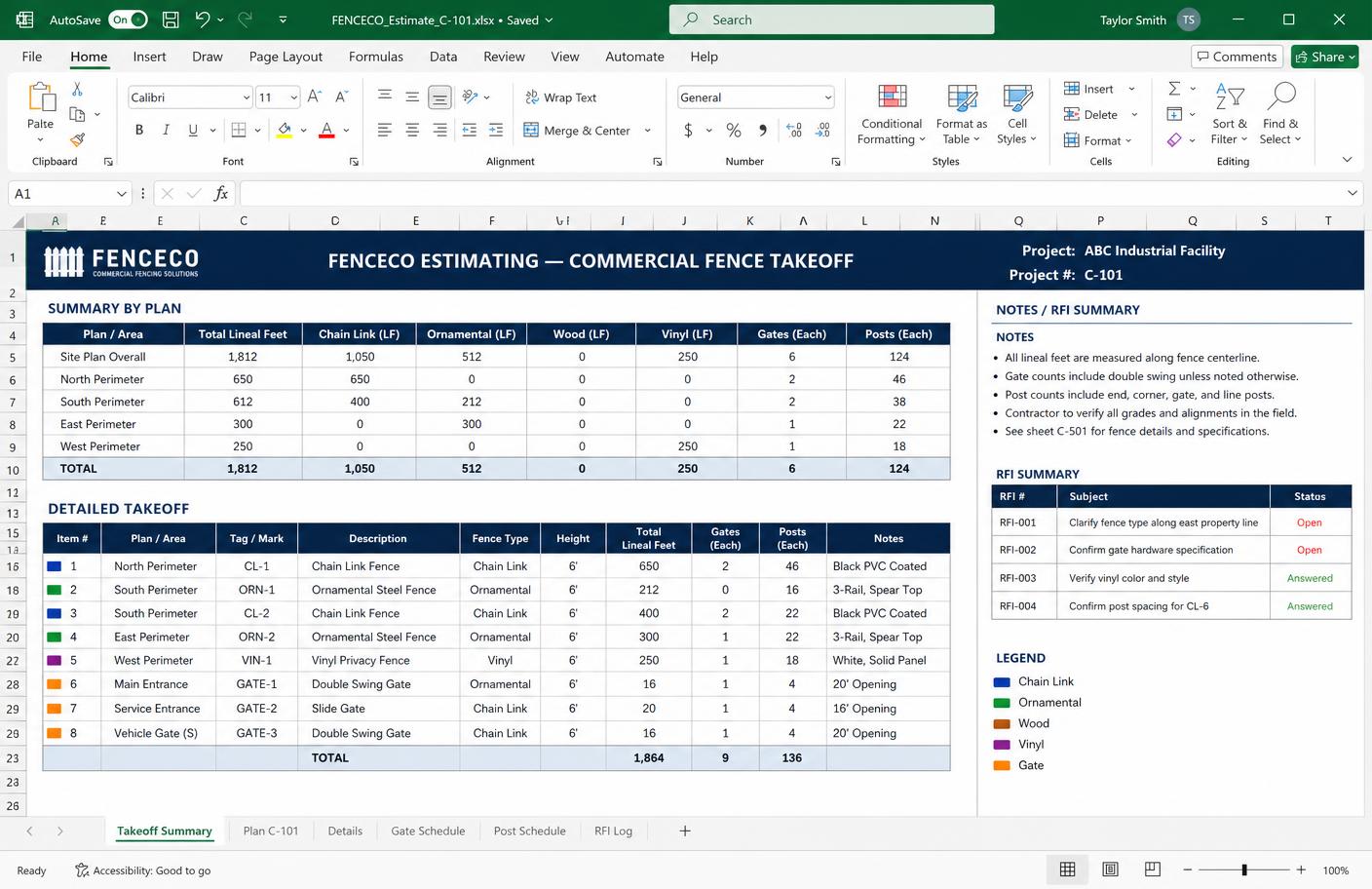Click the insert function fx icon
This screenshot has width=1372, height=889.
[x=221, y=193]
